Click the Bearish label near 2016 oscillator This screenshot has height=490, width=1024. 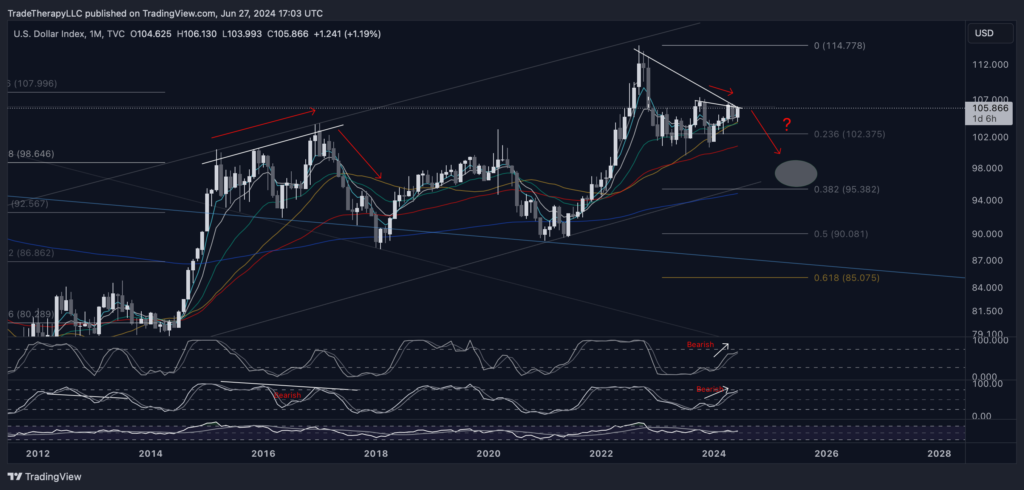[288, 395]
